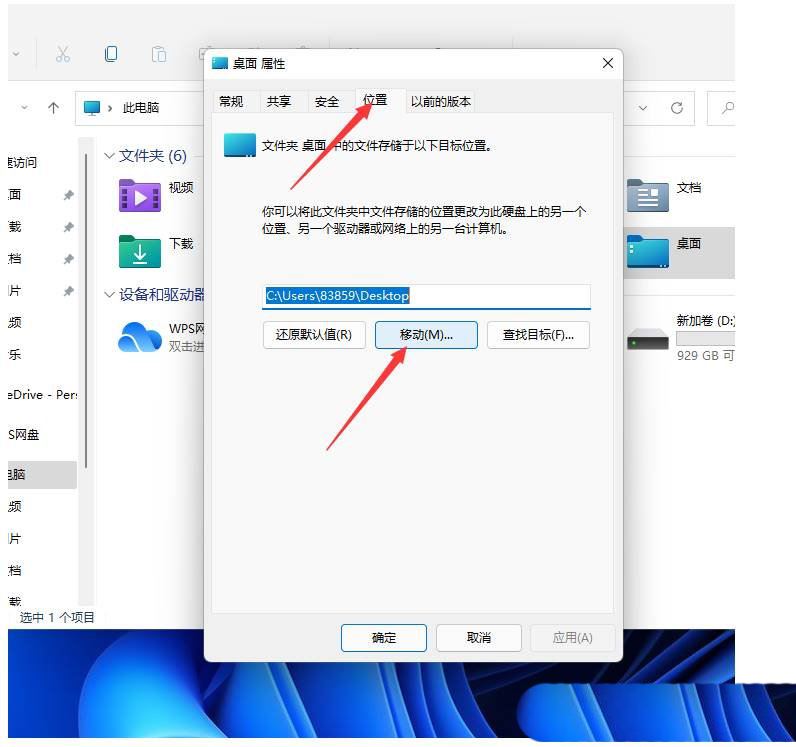Switch to the 共享 tab
This screenshot has width=796, height=747.
[x=279, y=102]
